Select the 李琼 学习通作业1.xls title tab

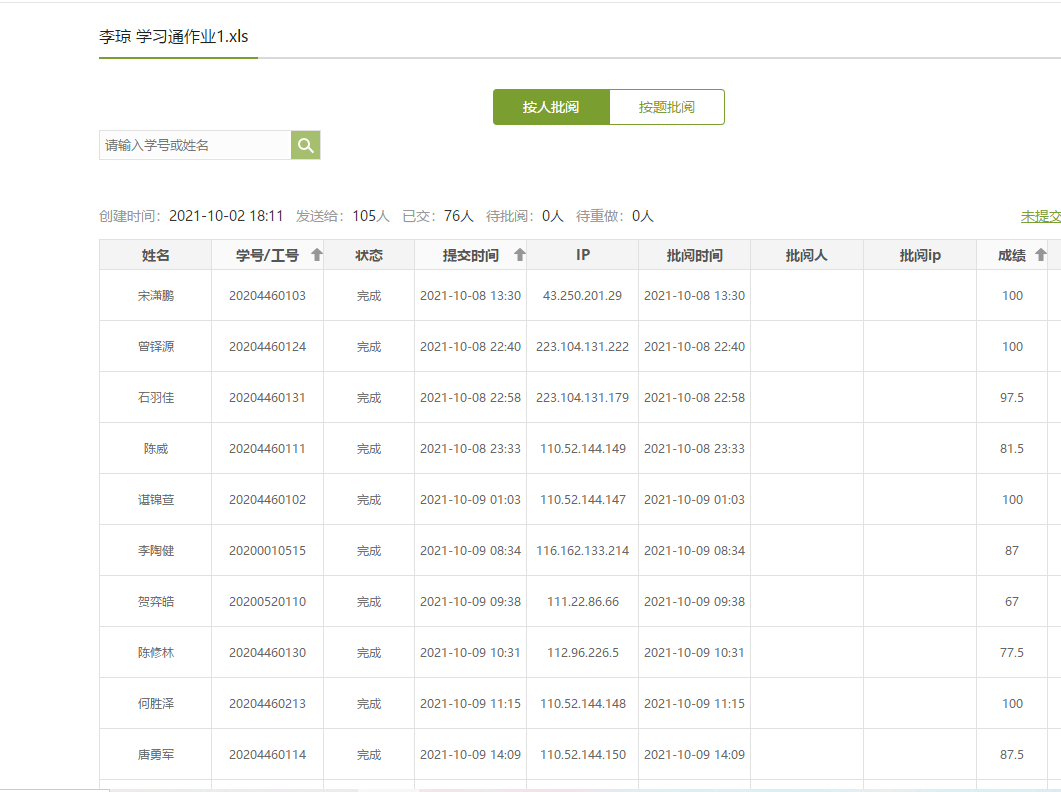click(173, 37)
